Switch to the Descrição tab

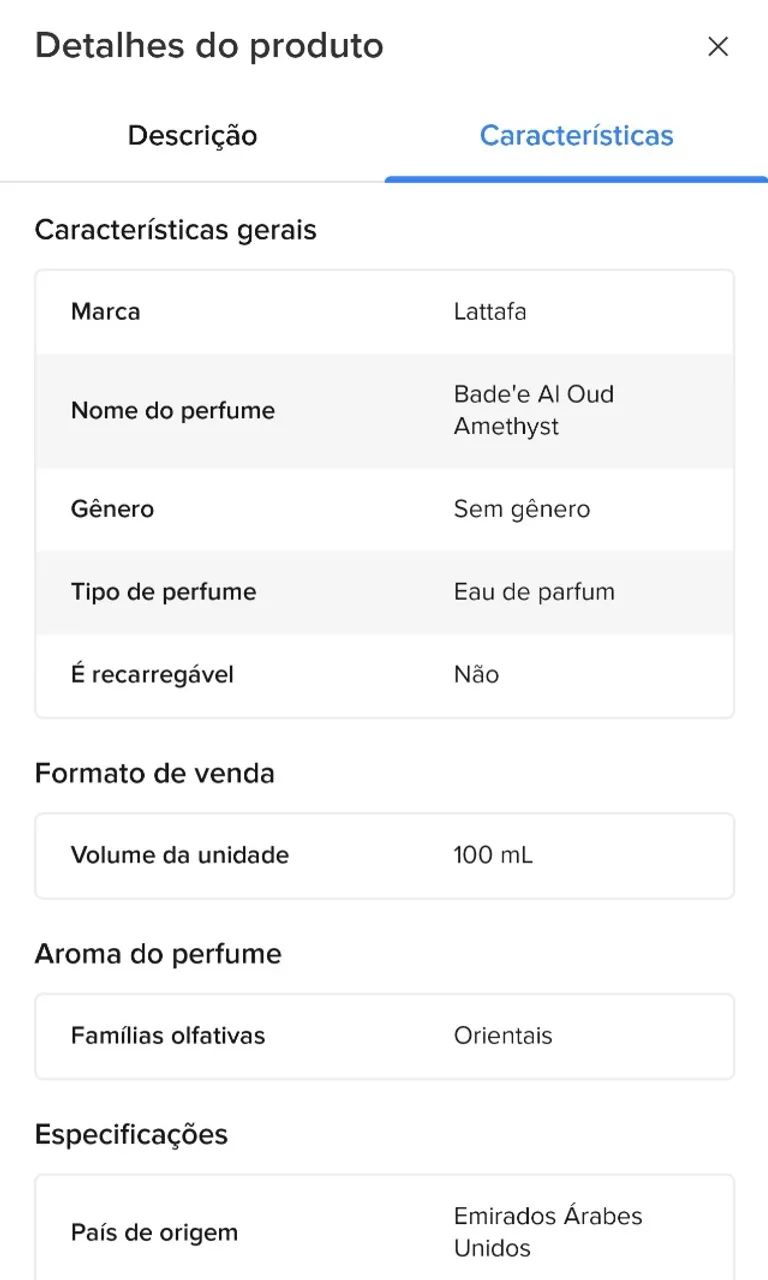pyautogui.click(x=192, y=135)
